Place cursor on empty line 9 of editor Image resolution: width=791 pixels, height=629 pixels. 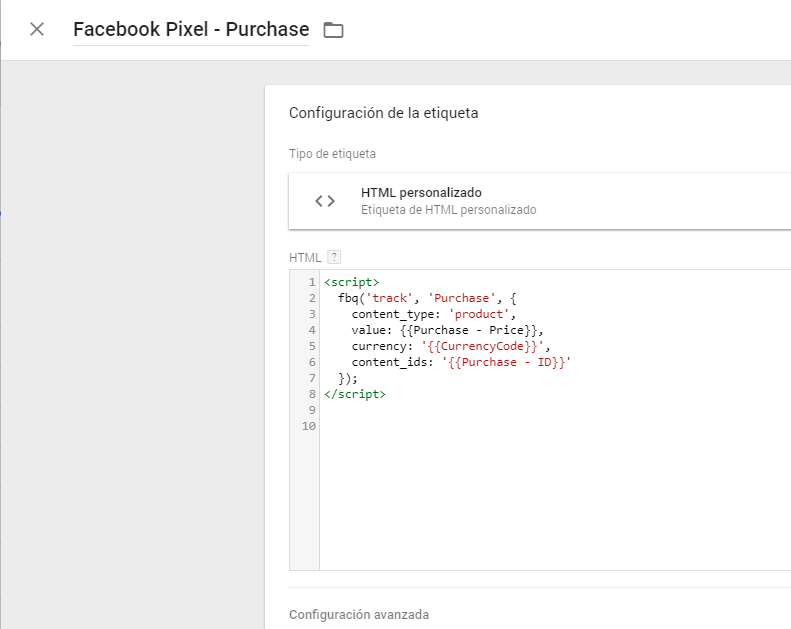(555, 410)
